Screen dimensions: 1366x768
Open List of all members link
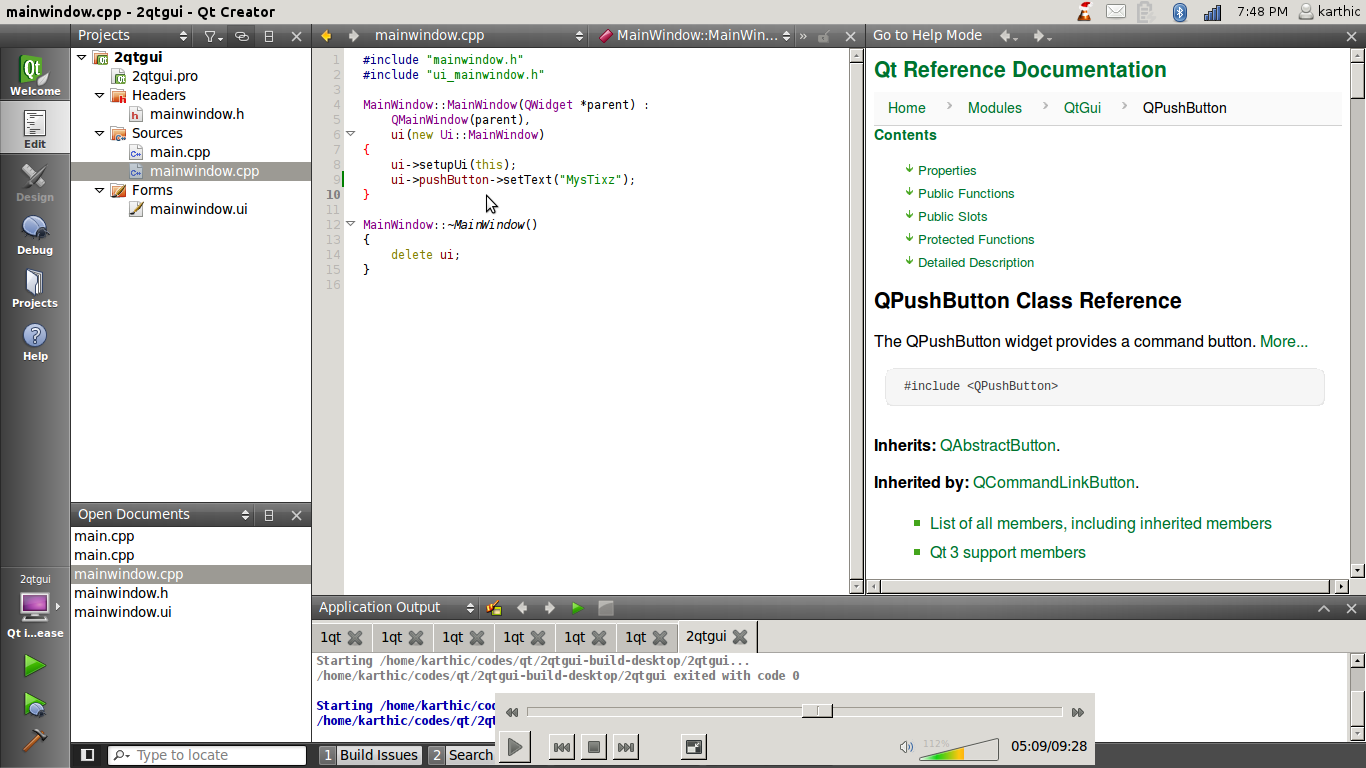(x=1101, y=523)
